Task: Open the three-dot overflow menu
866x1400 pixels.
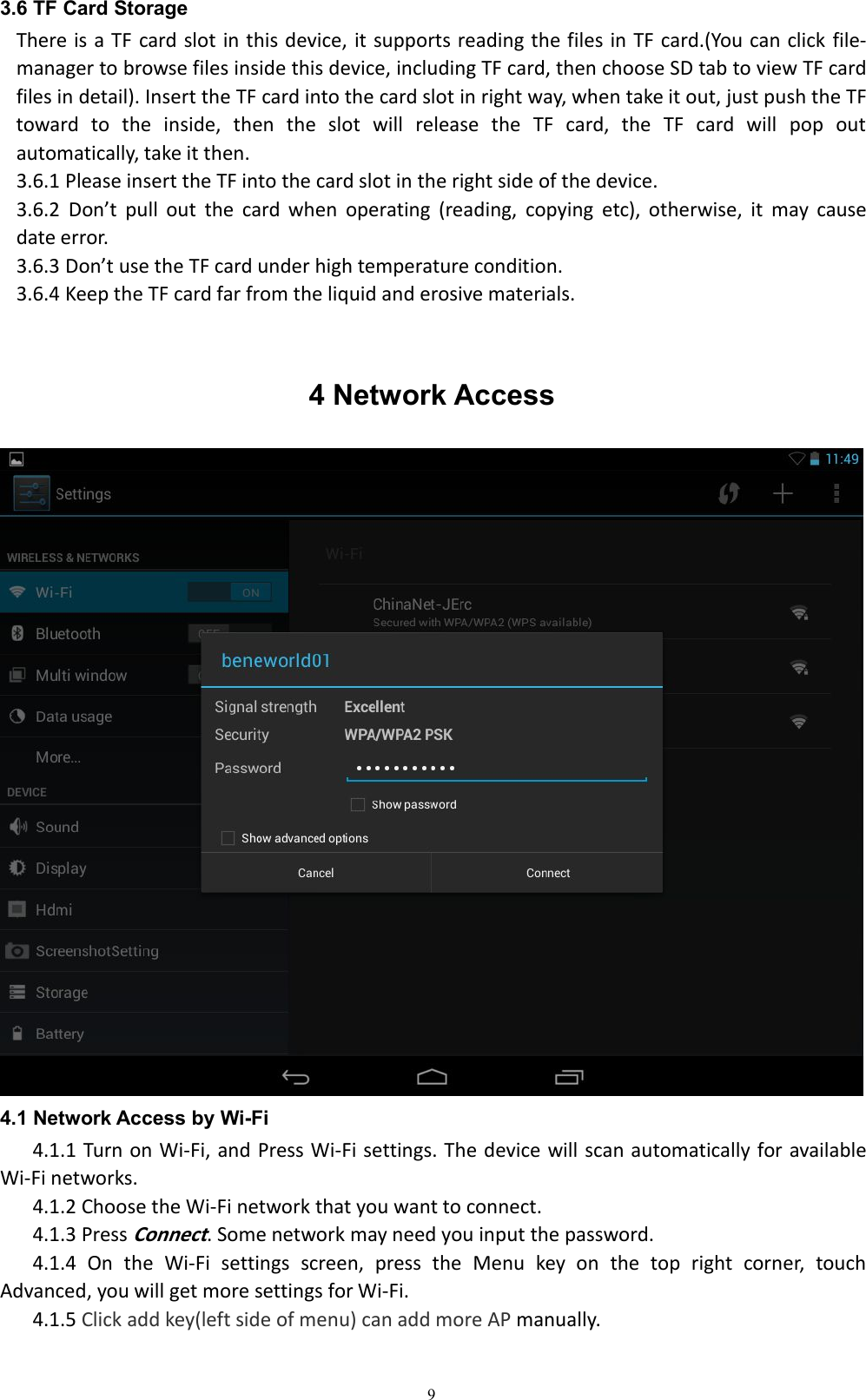Action: 836,493
